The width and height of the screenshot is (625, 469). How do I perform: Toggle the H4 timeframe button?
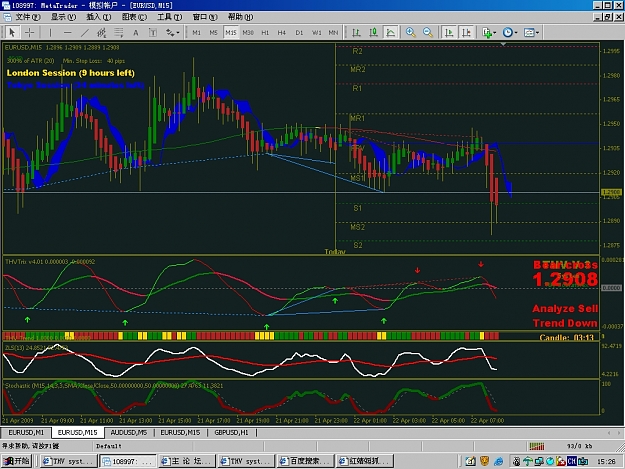(x=281, y=32)
